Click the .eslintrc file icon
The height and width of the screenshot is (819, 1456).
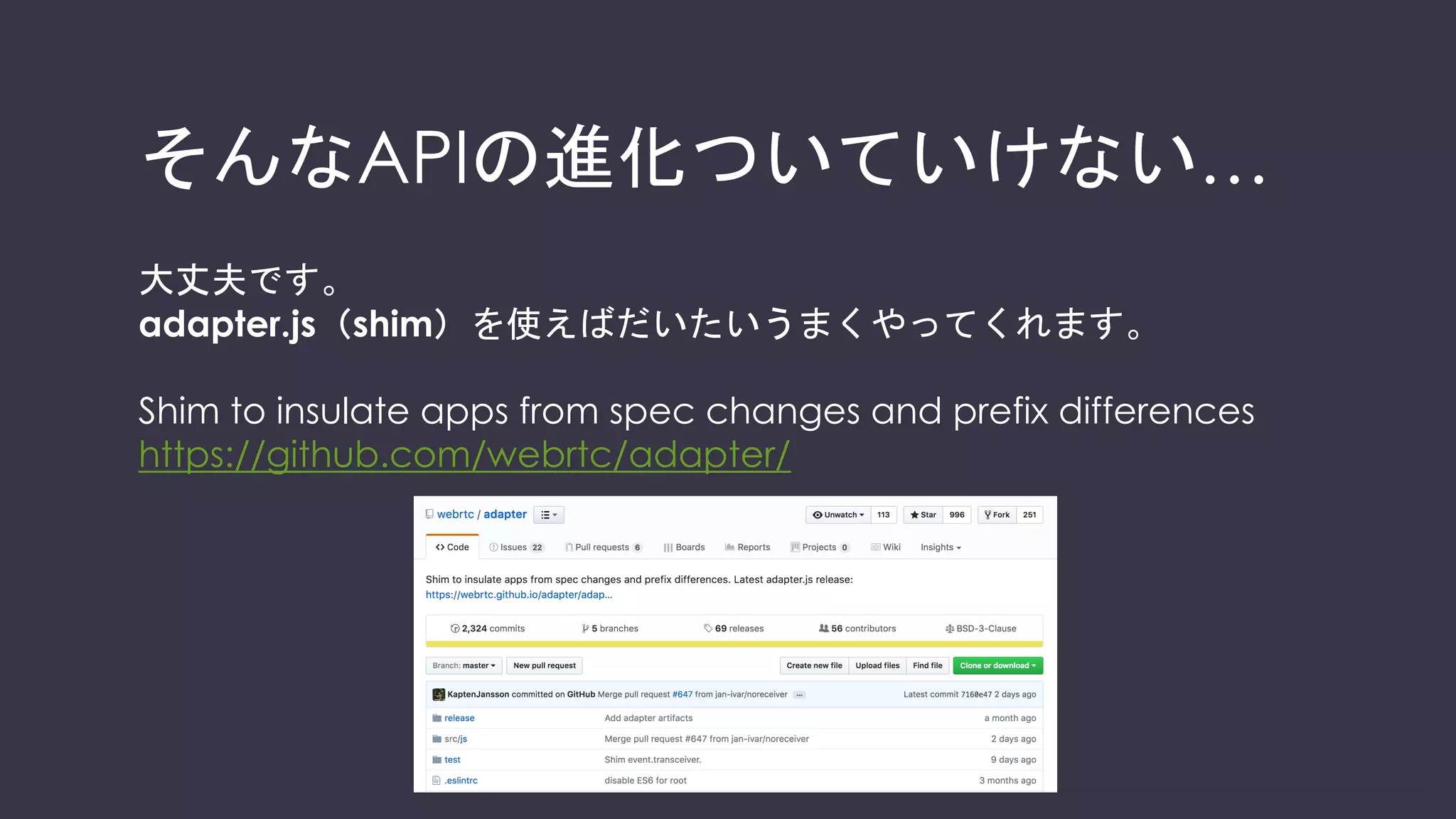click(437, 780)
